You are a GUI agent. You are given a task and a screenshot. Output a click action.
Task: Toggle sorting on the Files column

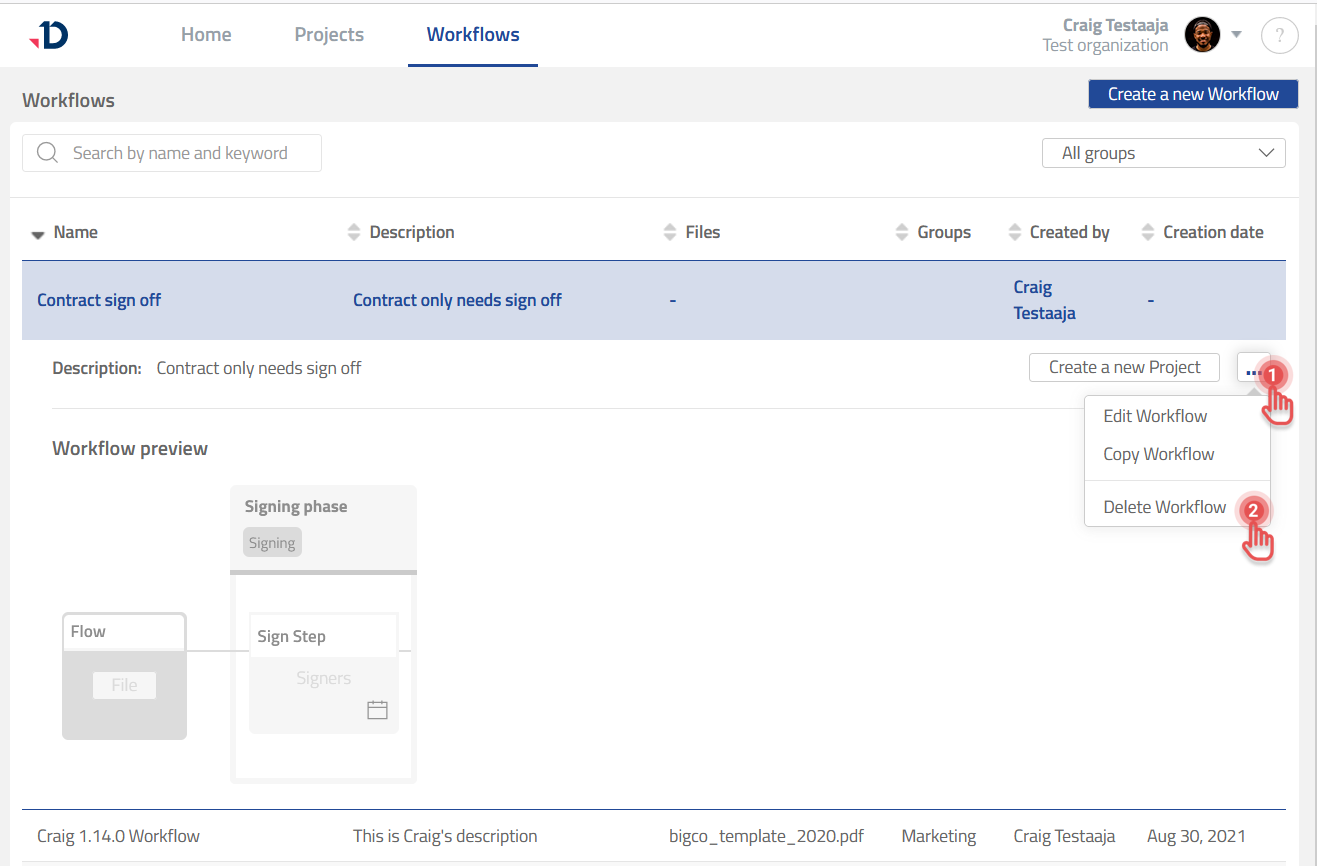[670, 231]
